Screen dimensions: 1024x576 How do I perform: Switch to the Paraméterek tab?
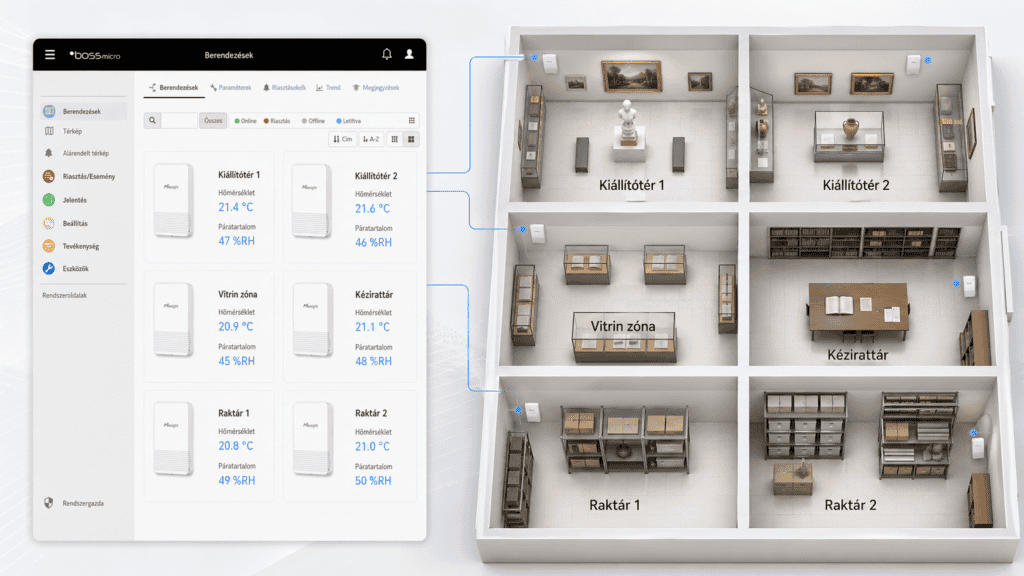tap(231, 88)
